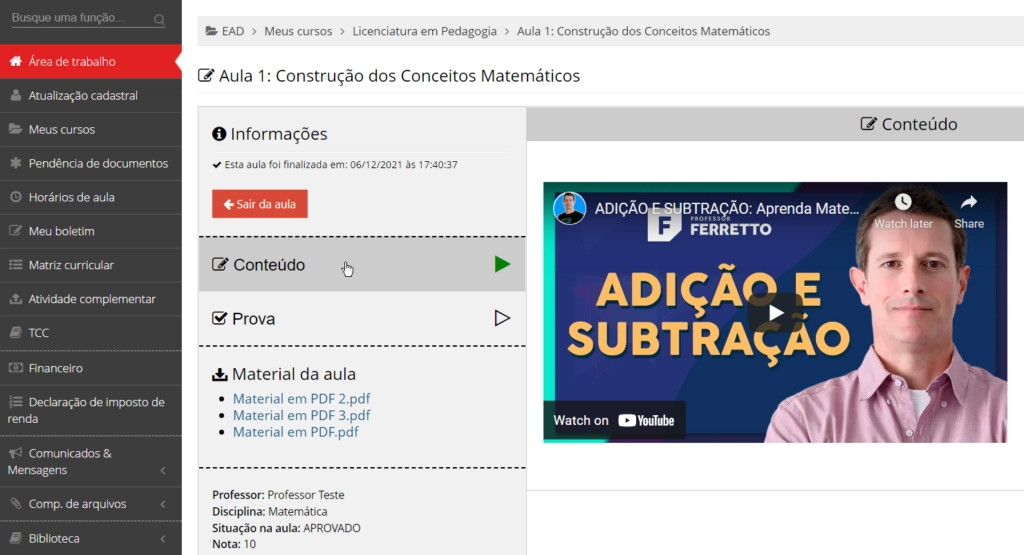Open Meu boletim menu item
This screenshot has width=1024, height=555.
click(61, 231)
